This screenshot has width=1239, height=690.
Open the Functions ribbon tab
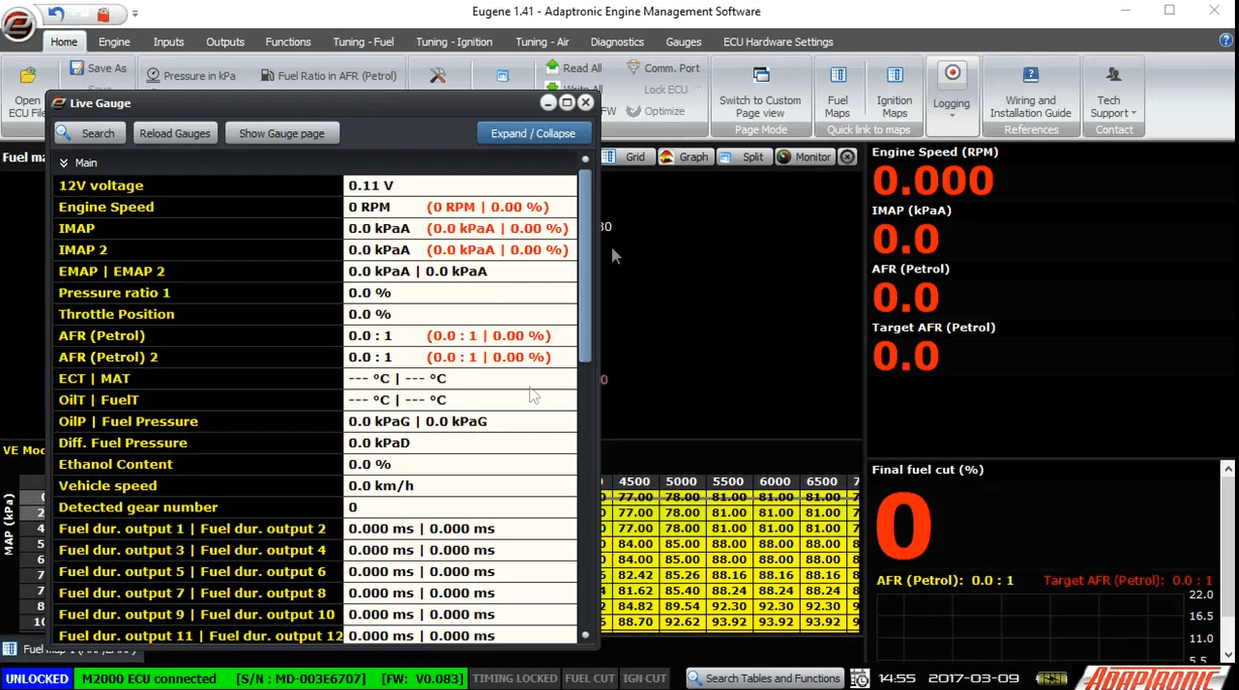(288, 42)
